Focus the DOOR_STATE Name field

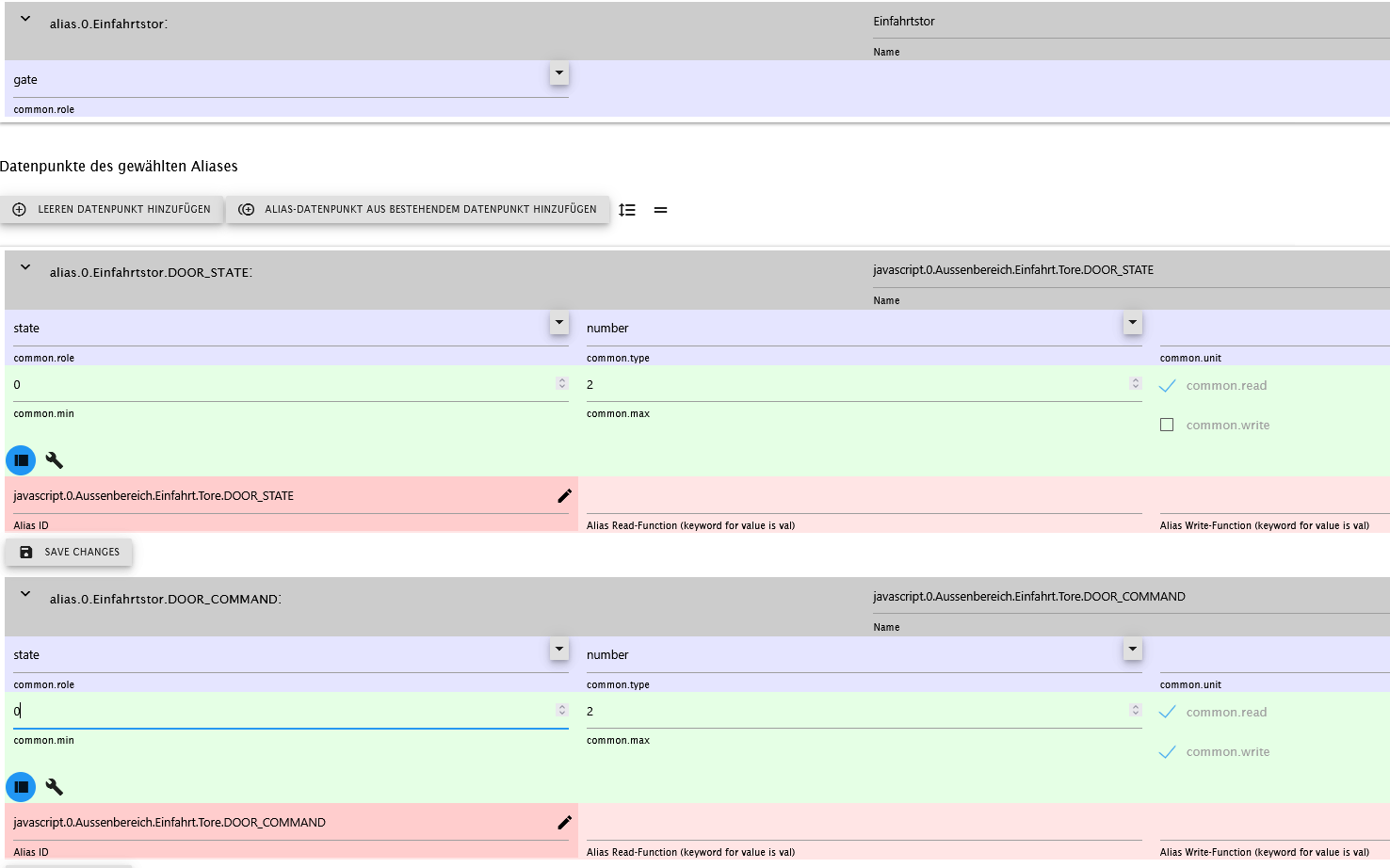pyautogui.click(x=1131, y=270)
